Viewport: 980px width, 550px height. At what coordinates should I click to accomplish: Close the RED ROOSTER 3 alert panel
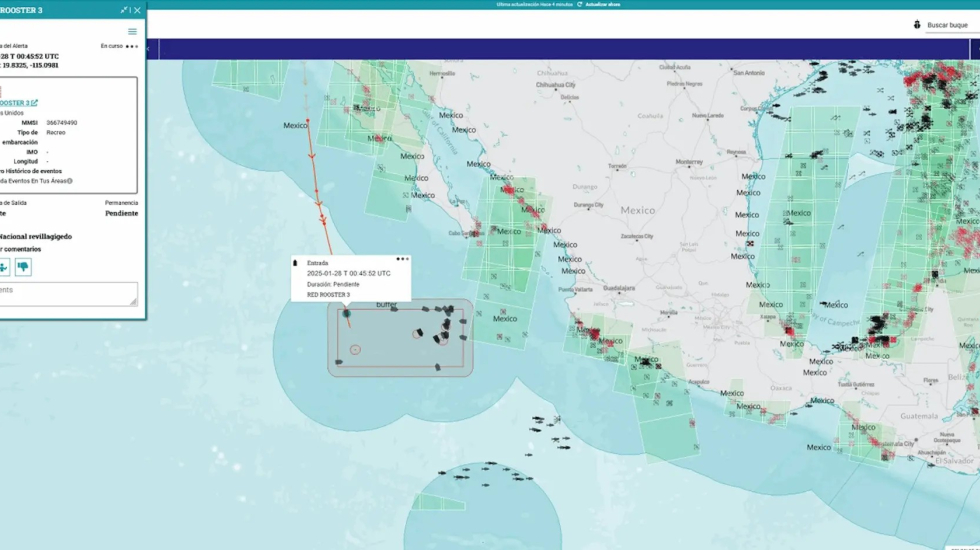tap(138, 10)
